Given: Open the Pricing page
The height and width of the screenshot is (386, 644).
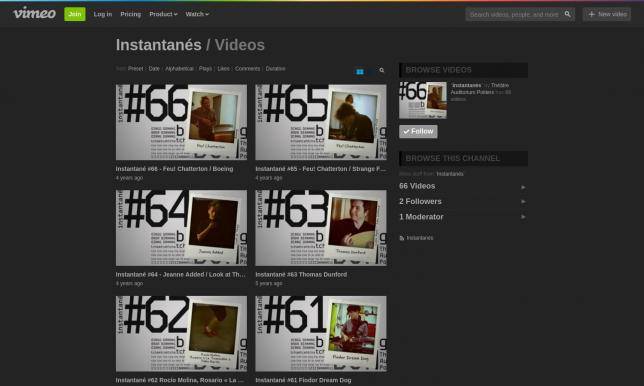Looking at the screenshot, I should click(x=131, y=14).
